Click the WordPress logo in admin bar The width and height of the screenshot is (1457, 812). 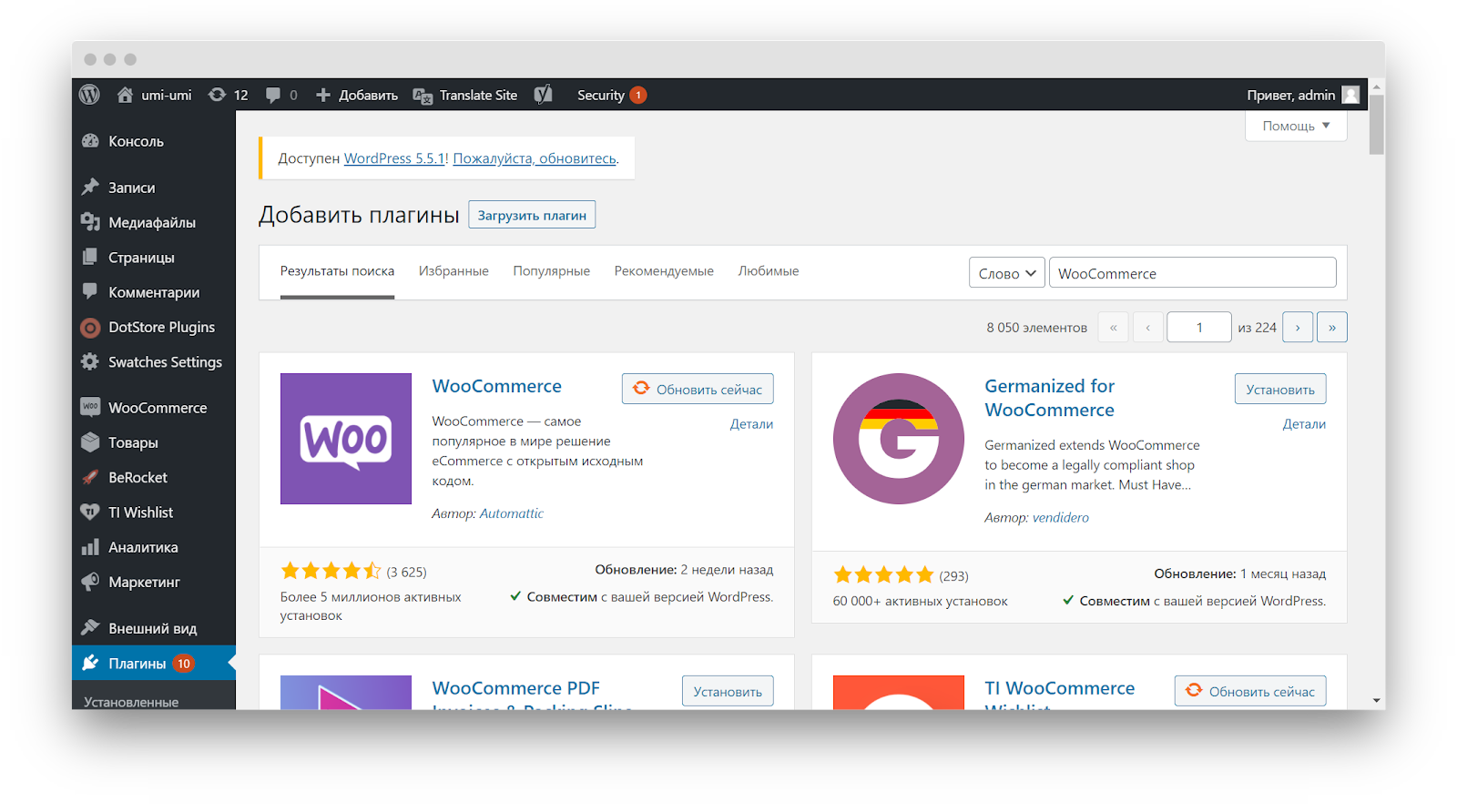pos(89,95)
